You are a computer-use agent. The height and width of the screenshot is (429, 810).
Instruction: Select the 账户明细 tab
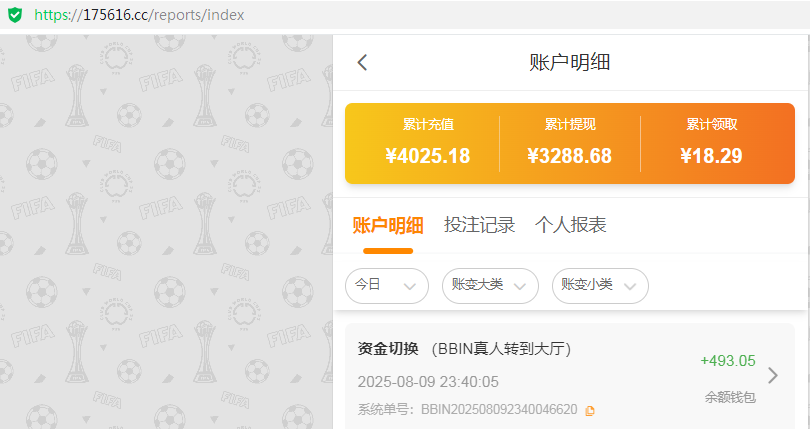(x=388, y=225)
